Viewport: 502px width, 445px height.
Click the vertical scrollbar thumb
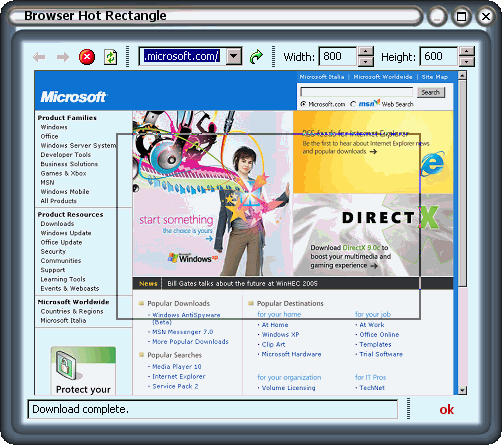click(462, 183)
